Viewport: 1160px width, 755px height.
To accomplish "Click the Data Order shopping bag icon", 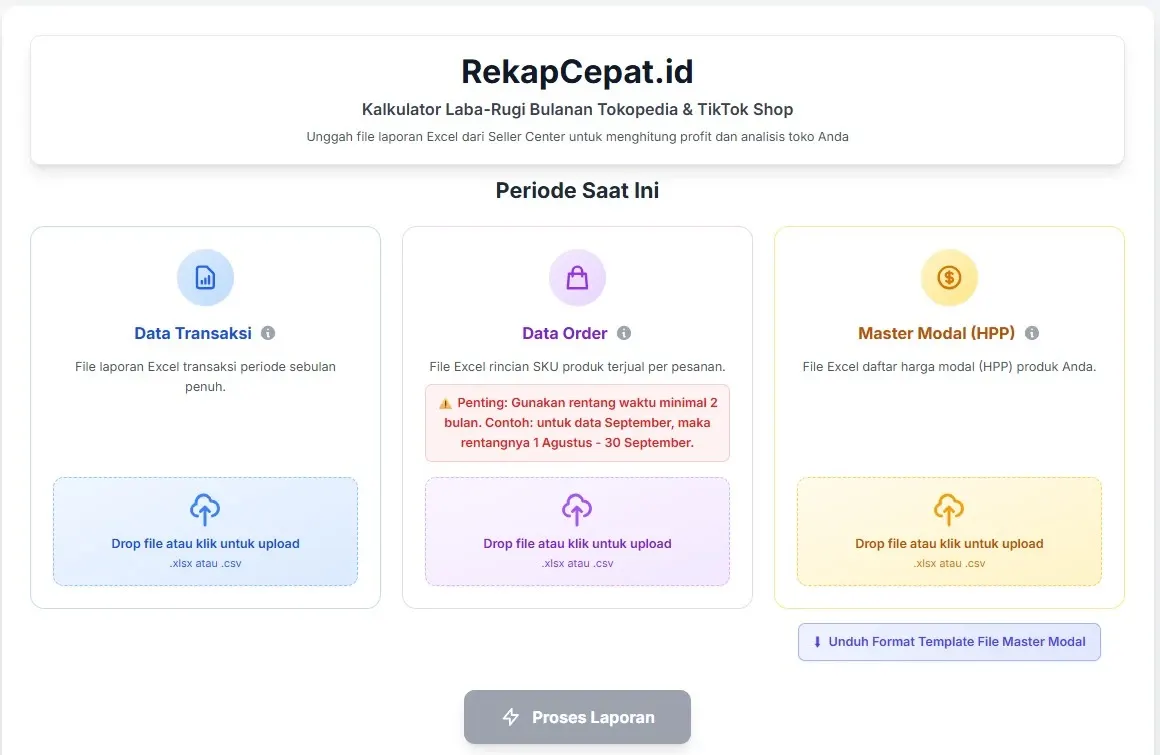I will click(x=577, y=277).
